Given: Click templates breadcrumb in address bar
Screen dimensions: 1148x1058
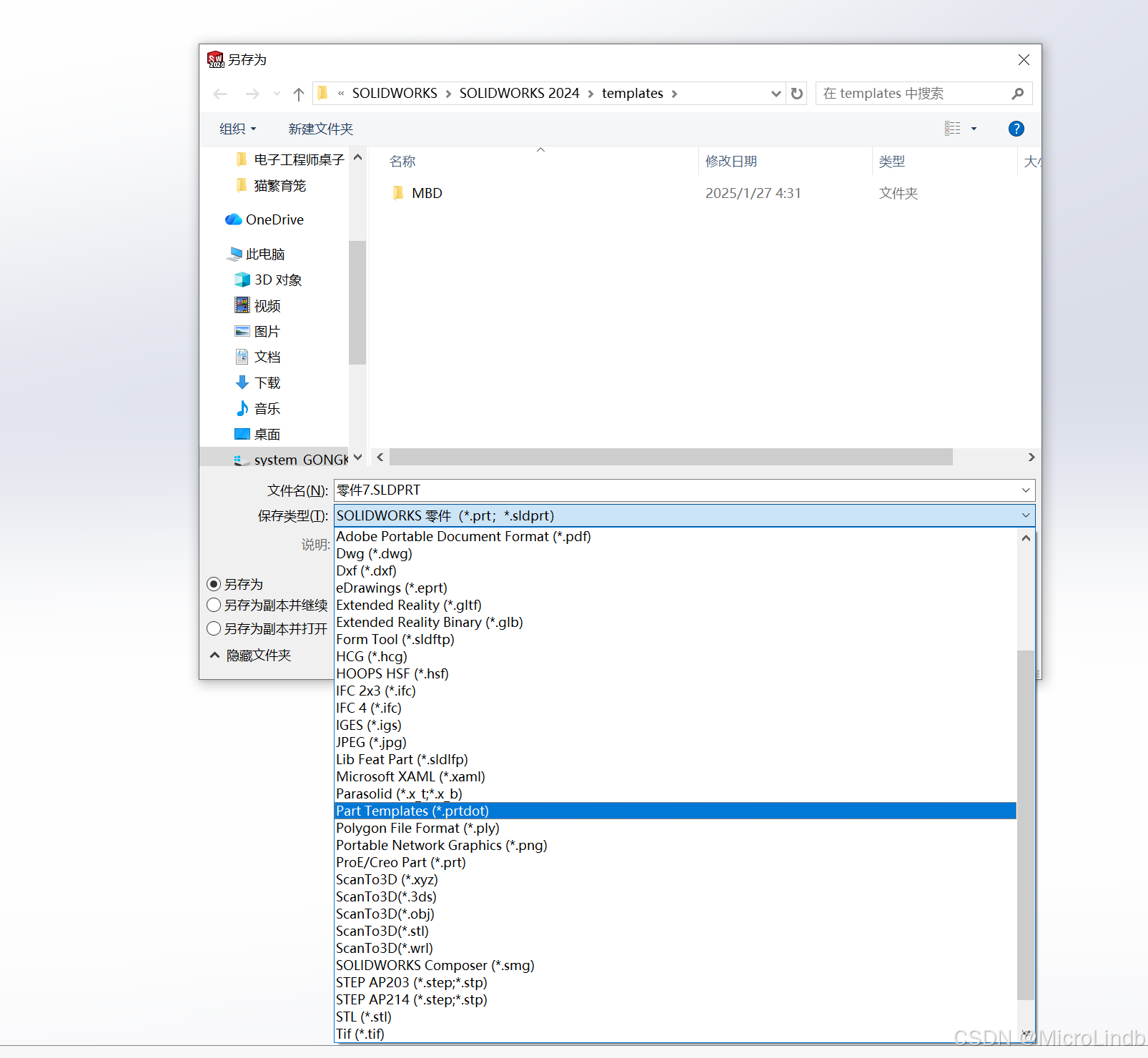Looking at the screenshot, I should click(x=633, y=94).
